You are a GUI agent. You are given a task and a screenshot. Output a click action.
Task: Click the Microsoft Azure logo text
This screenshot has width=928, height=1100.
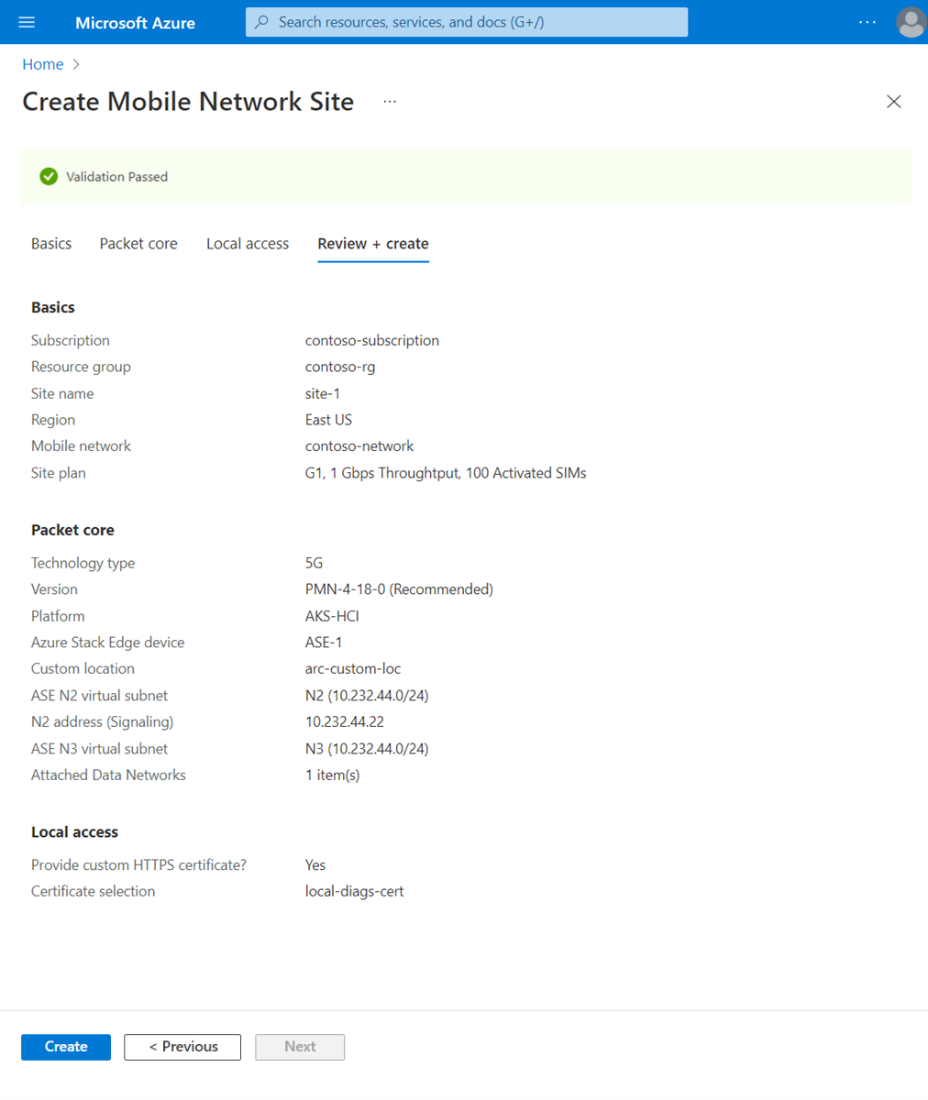135,23
